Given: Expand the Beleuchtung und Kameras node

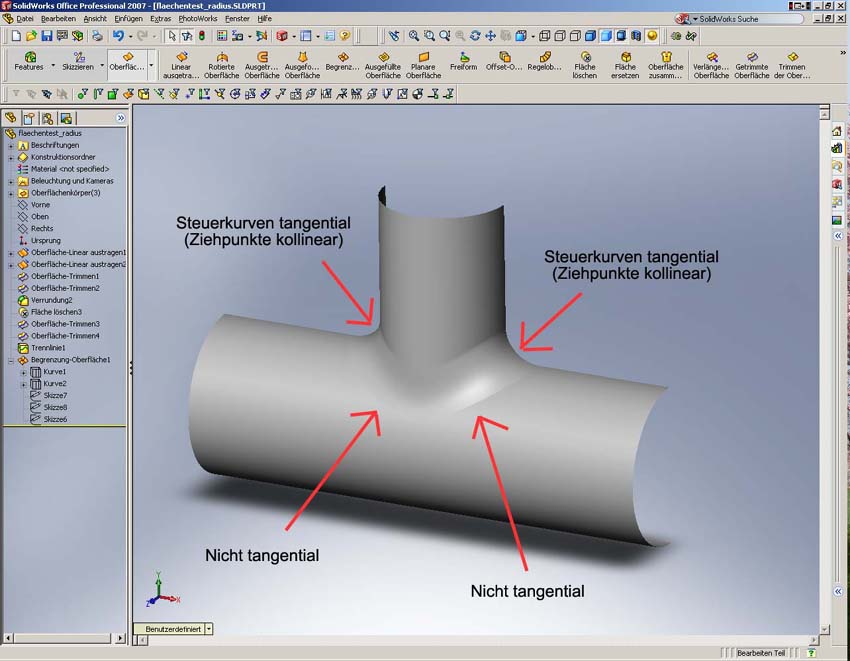Looking at the screenshot, I should click(x=11, y=181).
